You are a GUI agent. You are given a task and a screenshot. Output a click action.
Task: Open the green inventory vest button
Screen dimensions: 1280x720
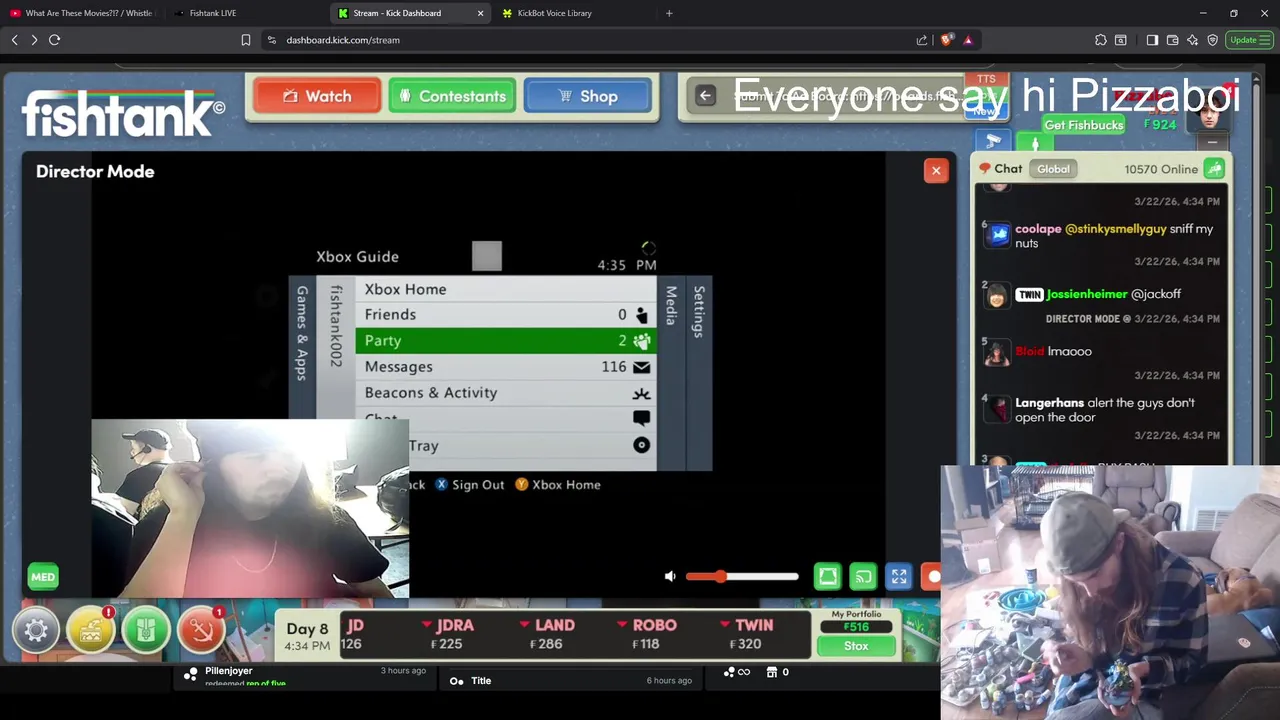click(x=146, y=631)
